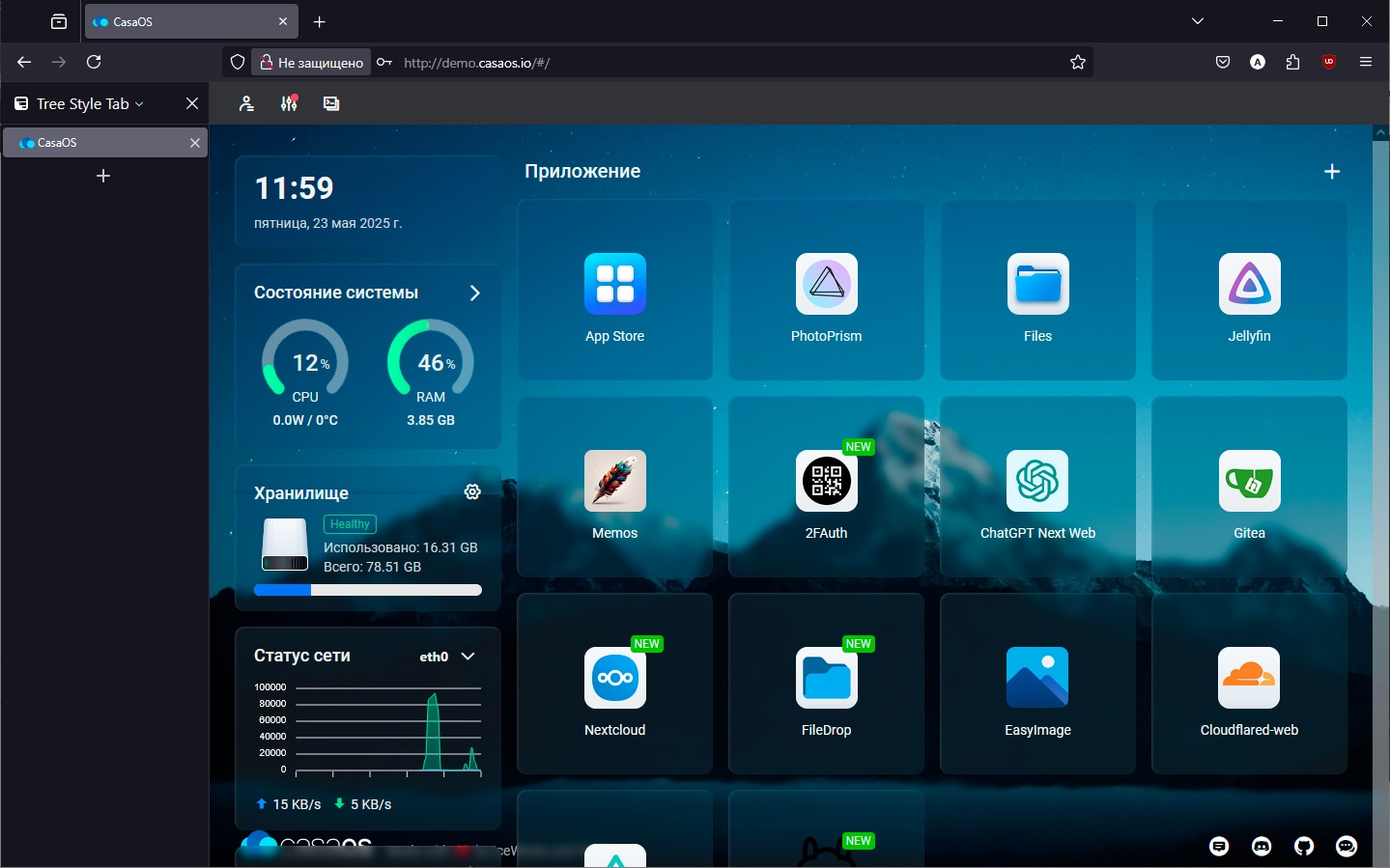Add a new tab in the sidebar
The height and width of the screenshot is (868, 1390).
click(103, 176)
